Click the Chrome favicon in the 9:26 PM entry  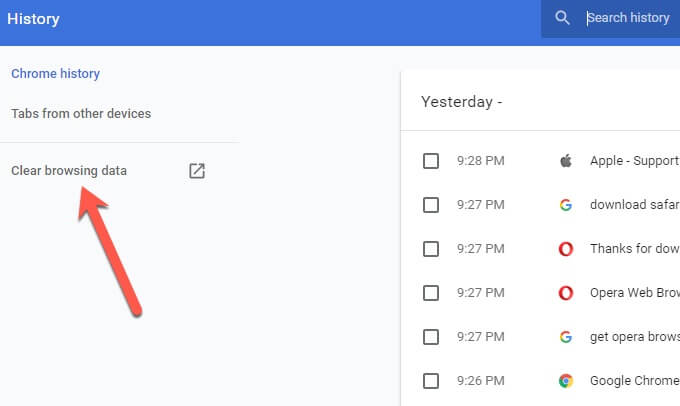click(566, 381)
